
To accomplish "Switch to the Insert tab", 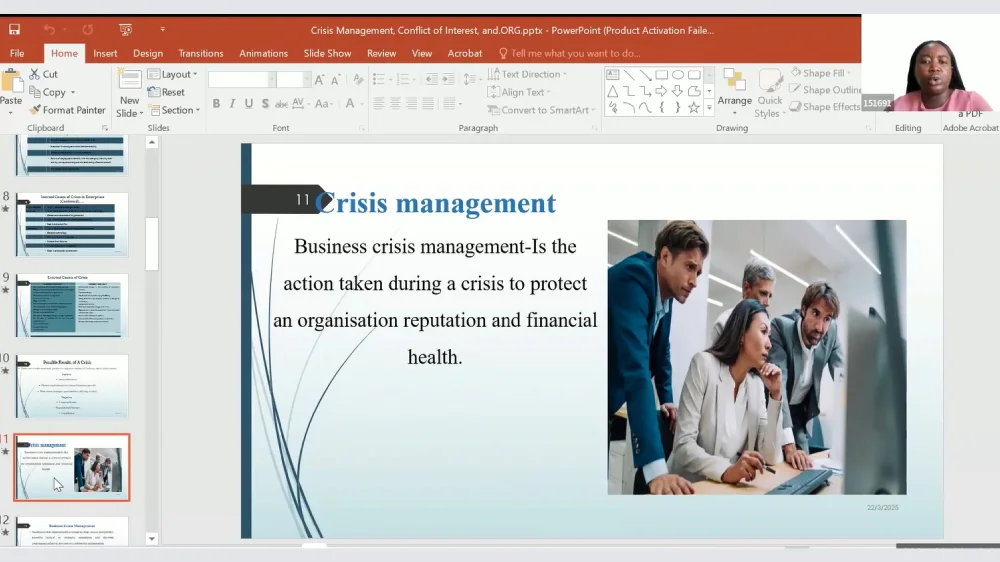I will pyautogui.click(x=105, y=53).
